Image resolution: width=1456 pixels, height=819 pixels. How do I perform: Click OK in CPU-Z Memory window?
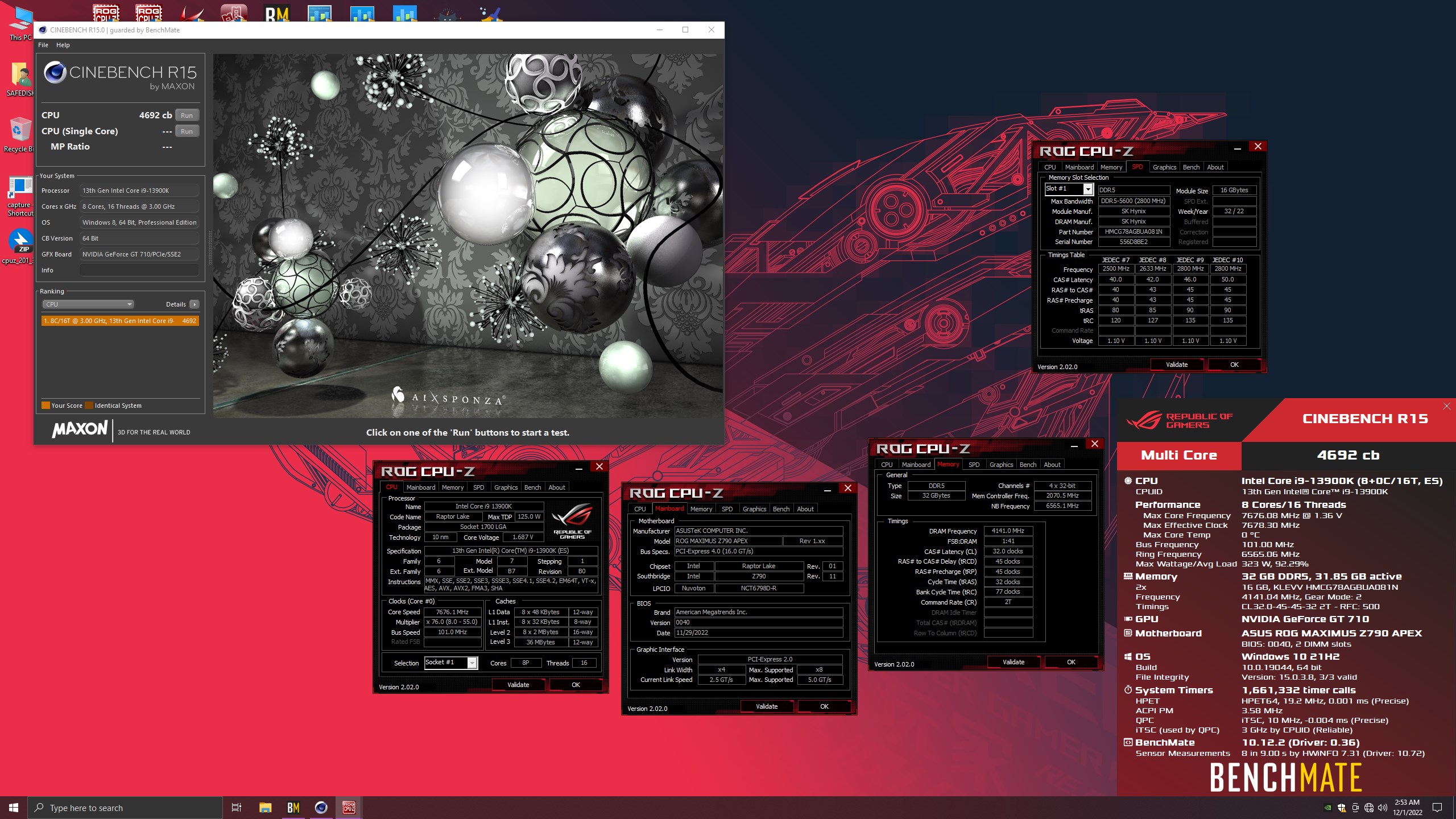[1071, 662]
